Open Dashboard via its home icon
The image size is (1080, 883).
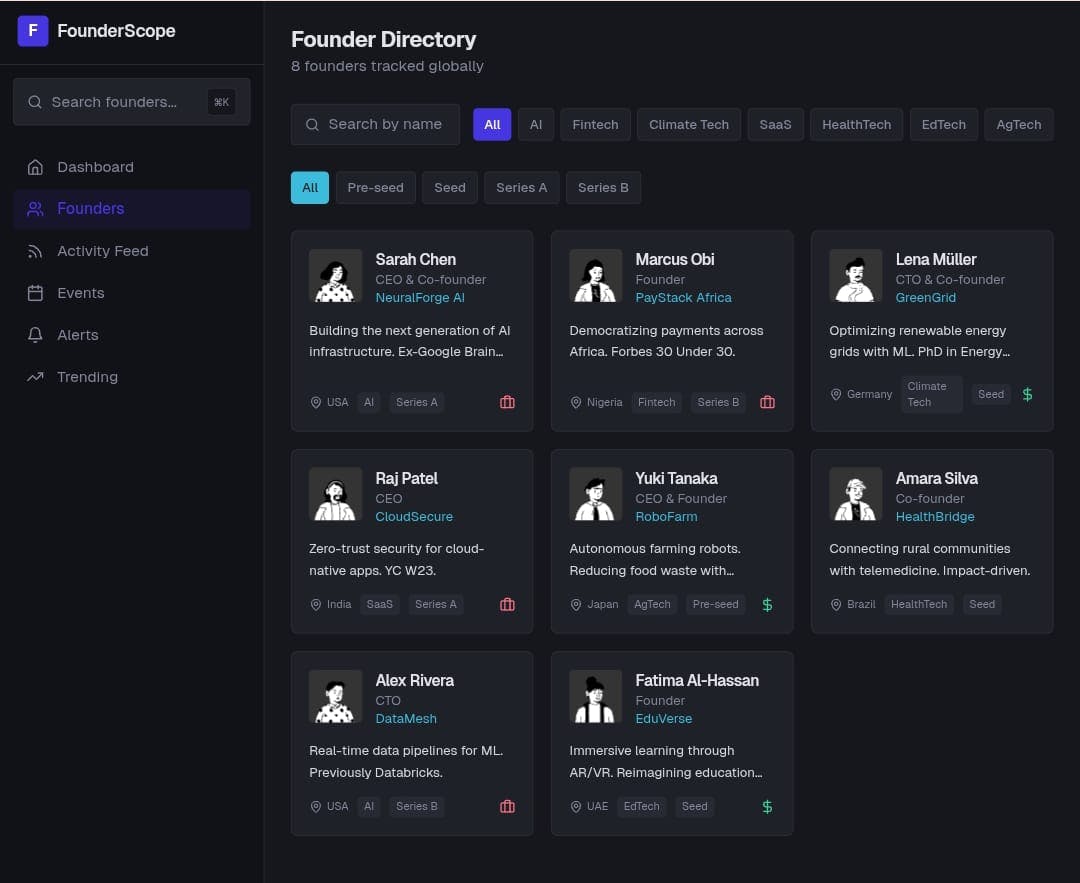click(x=35, y=167)
